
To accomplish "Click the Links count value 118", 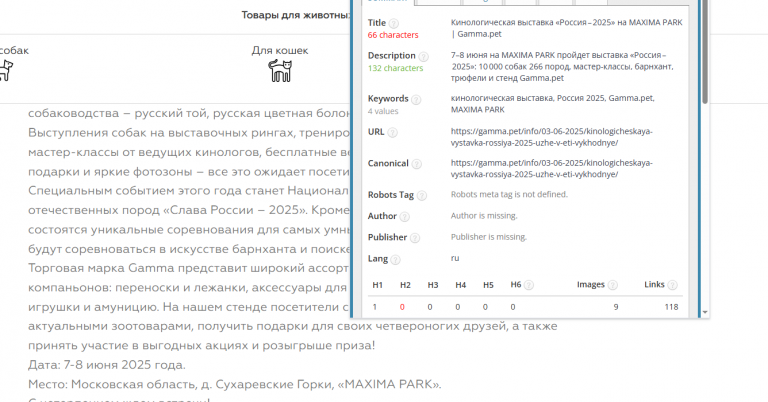I will coord(672,307).
